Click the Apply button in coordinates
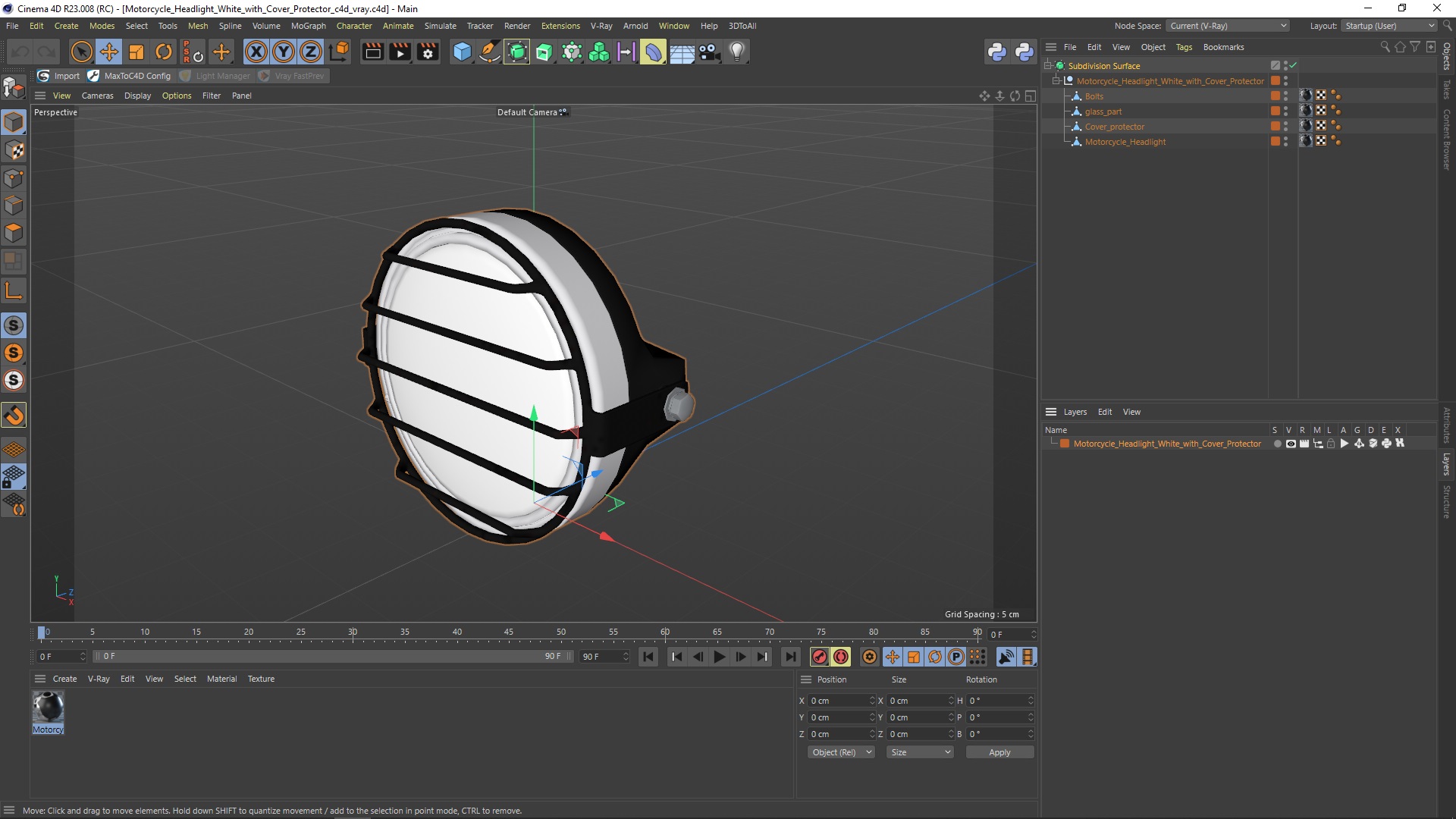 999,752
